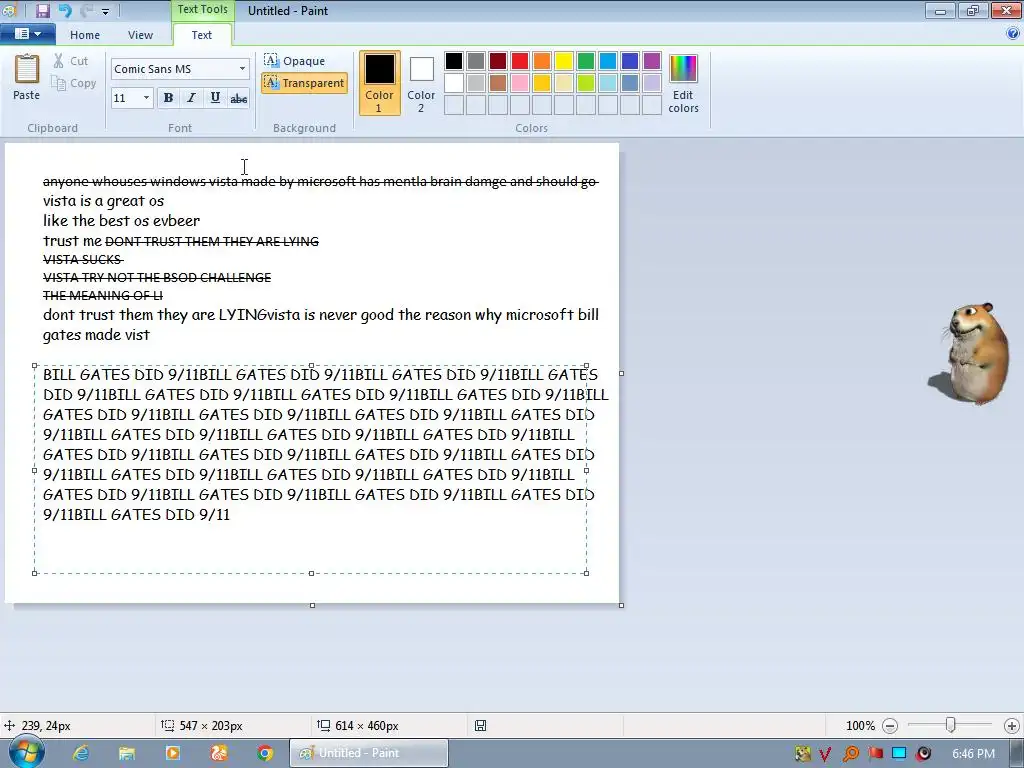Pick the indigo color swatch
Screen dimensions: 1024x768
pyautogui.click(x=630, y=61)
